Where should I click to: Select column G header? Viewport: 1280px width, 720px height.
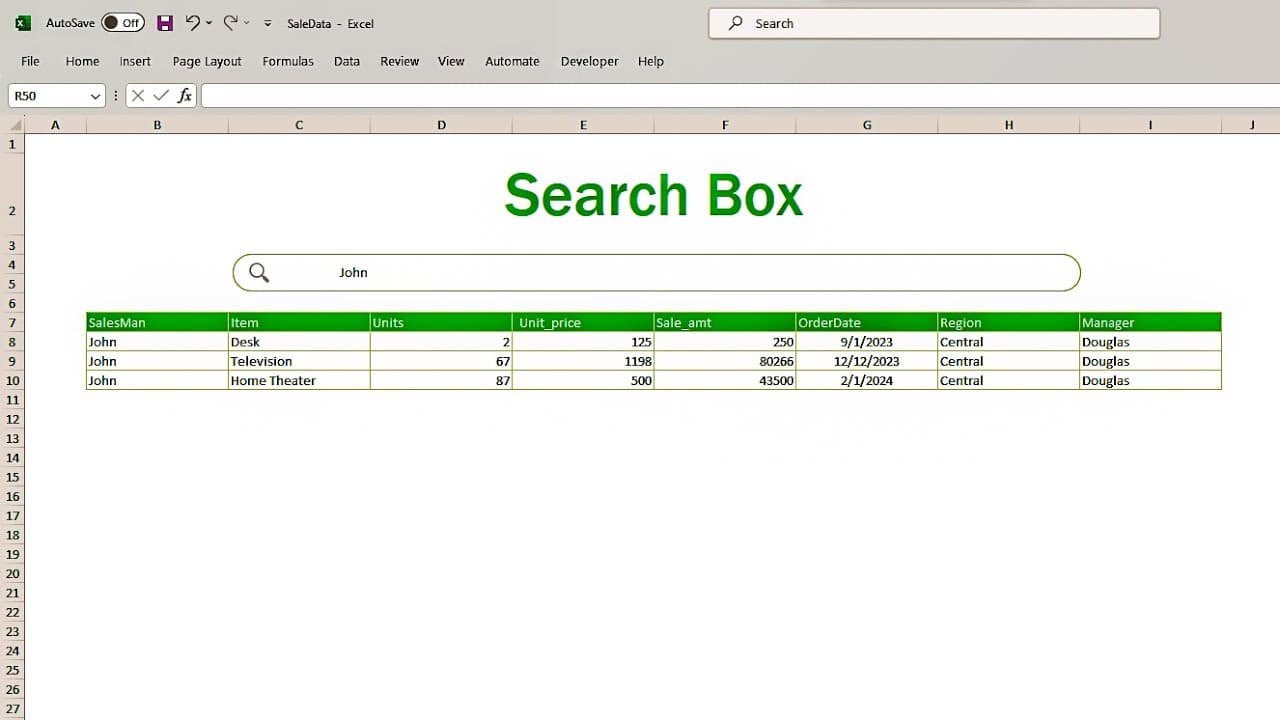coord(867,125)
